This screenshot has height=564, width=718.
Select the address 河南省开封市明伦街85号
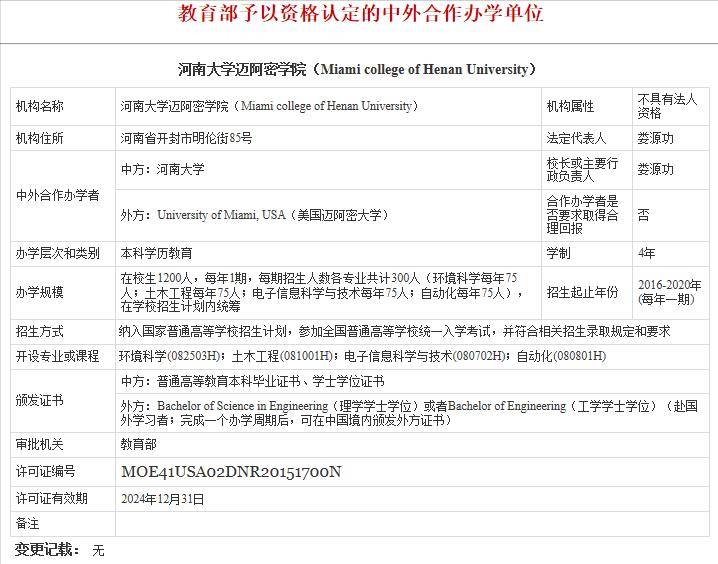(186, 138)
